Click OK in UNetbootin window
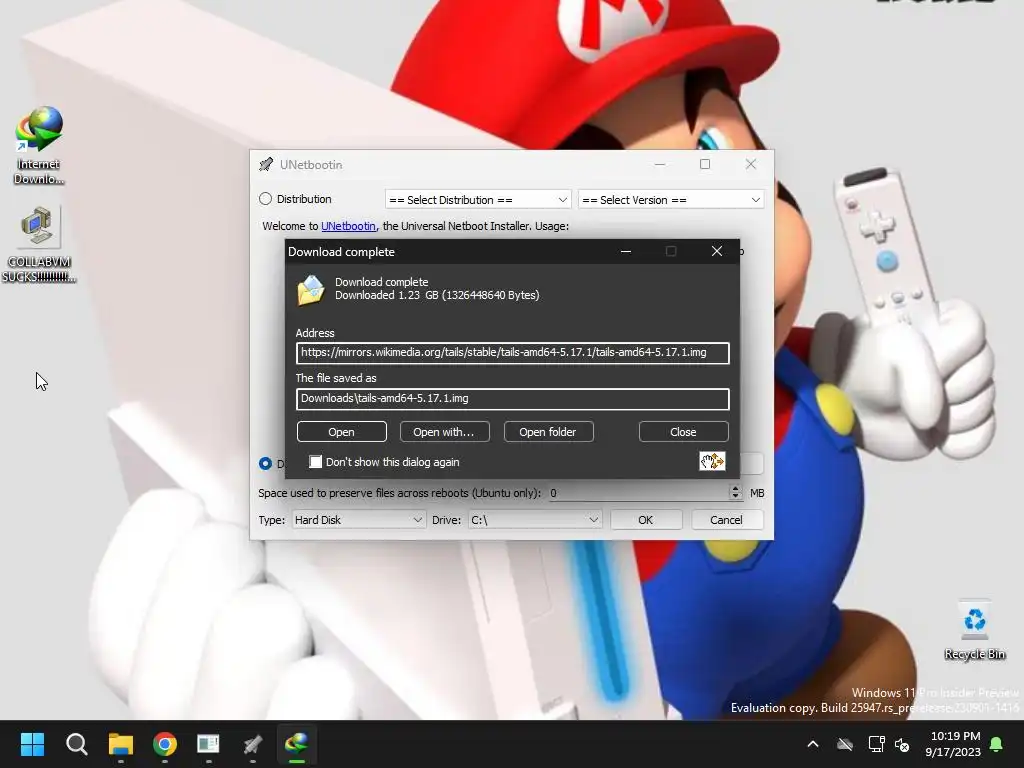This screenshot has width=1024, height=768. click(646, 520)
